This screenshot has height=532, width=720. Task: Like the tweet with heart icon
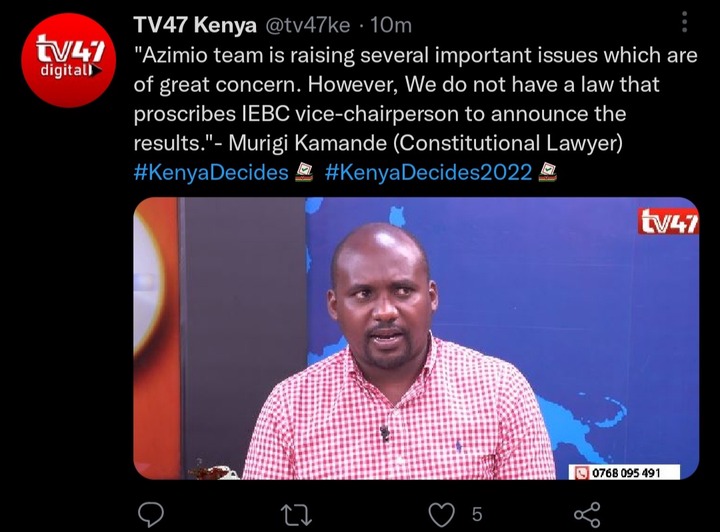coord(441,514)
